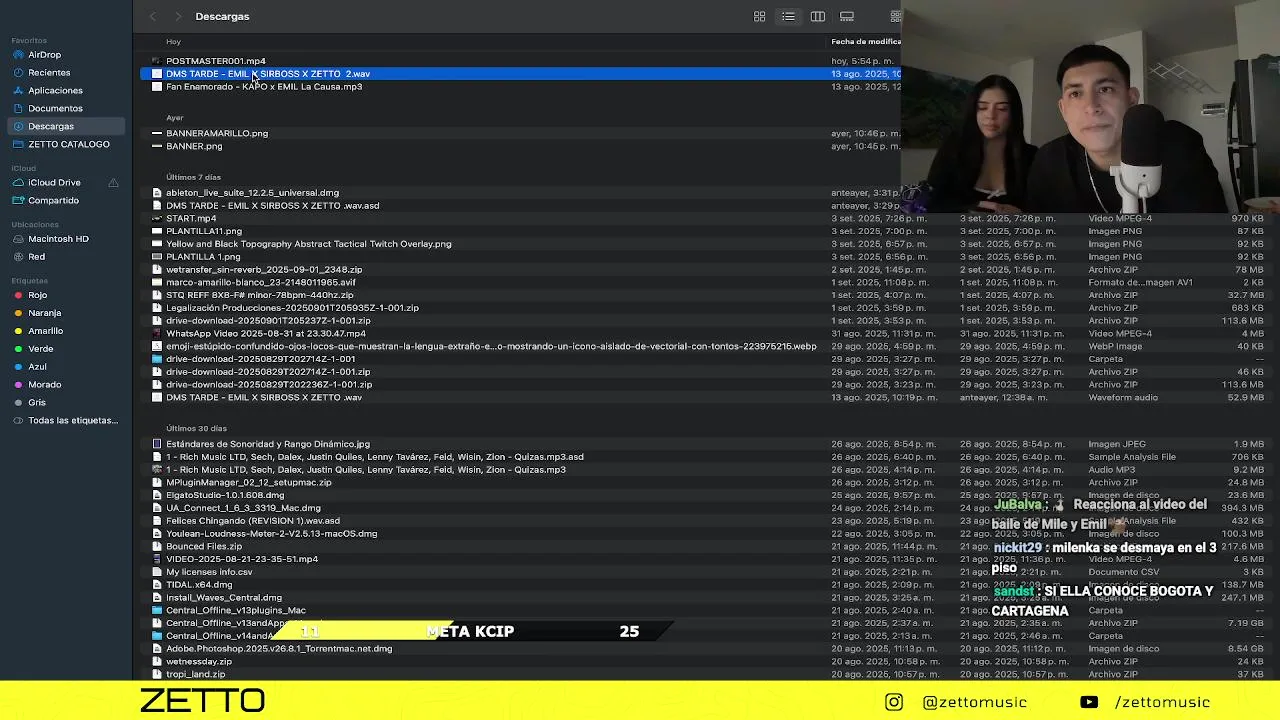Select the Amarillo yellow tag
The height and width of the screenshot is (720, 1280).
(x=45, y=331)
